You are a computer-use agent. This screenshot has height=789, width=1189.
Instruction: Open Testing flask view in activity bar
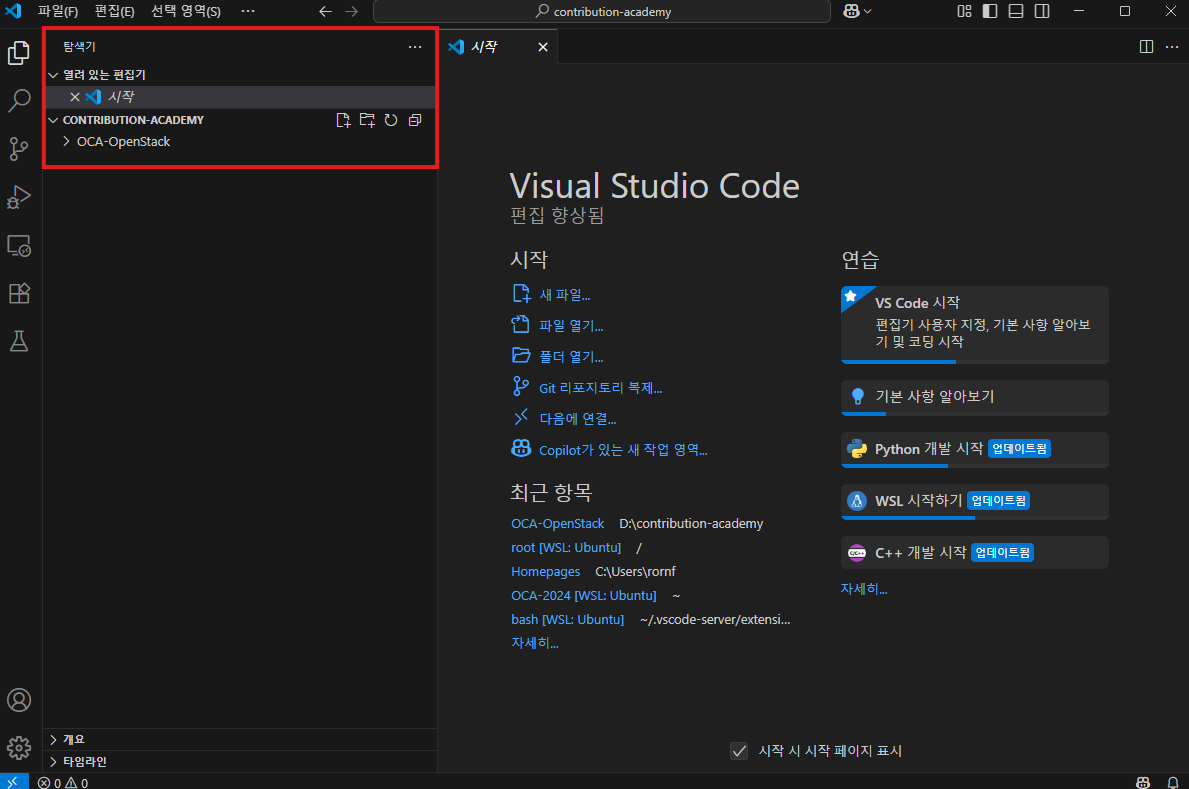coord(19,341)
